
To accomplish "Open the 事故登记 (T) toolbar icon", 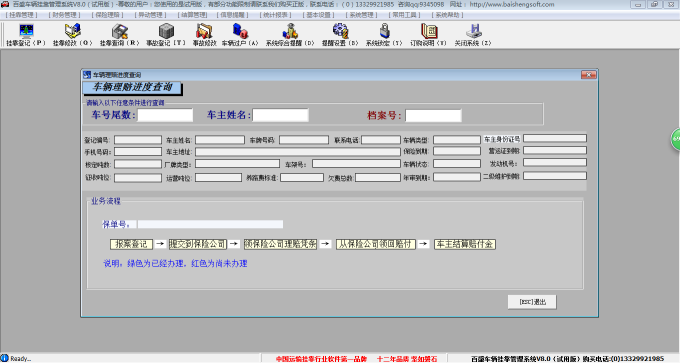I will [166, 35].
